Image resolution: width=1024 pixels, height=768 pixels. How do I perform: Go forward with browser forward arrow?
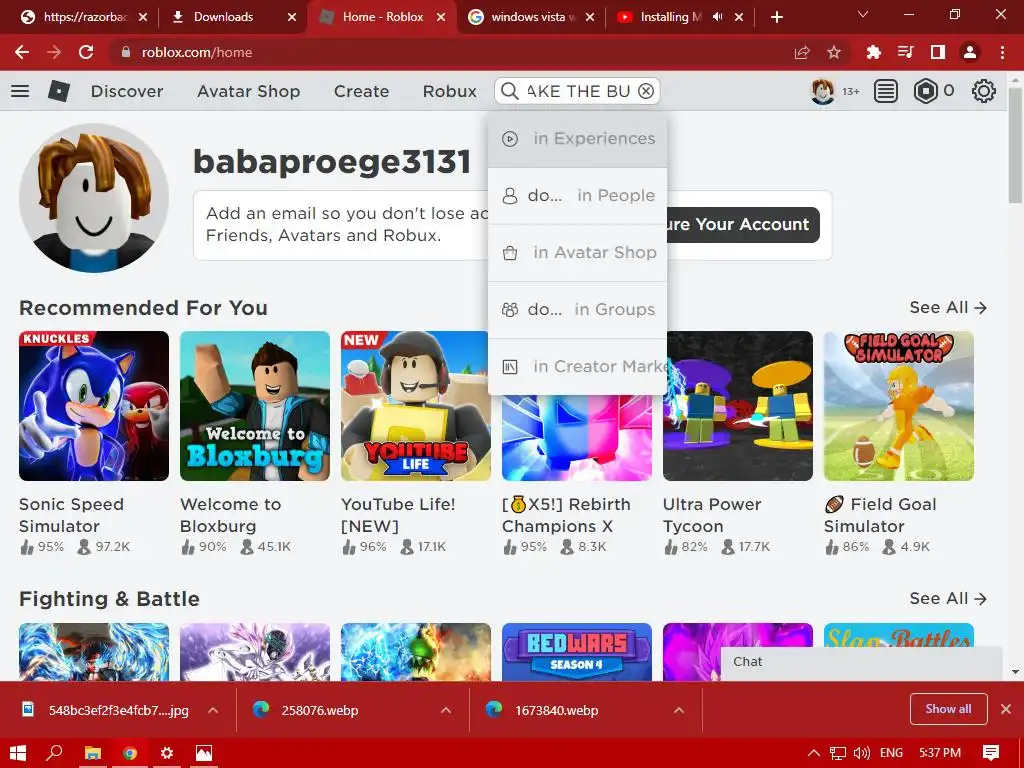click(54, 52)
